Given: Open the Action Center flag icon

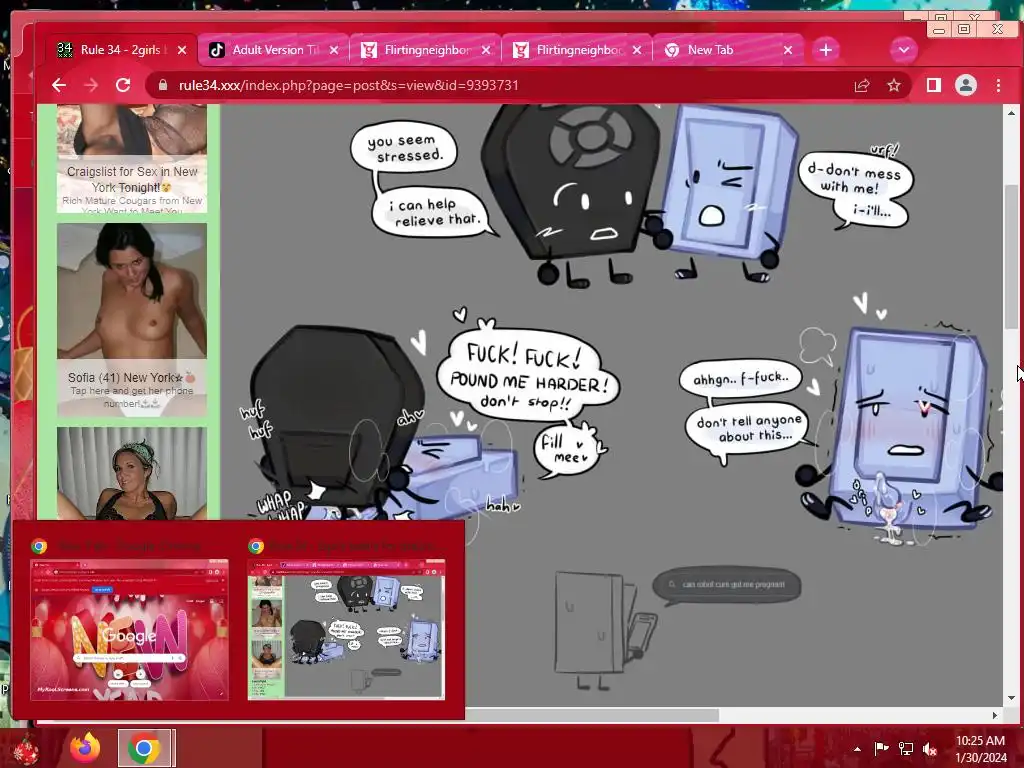Looking at the screenshot, I should coord(881,749).
